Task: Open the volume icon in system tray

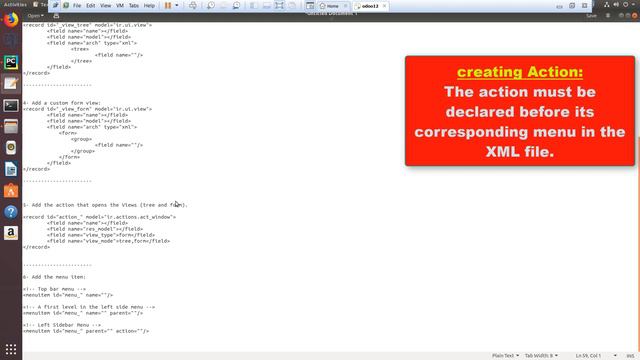Action: (616, 4)
